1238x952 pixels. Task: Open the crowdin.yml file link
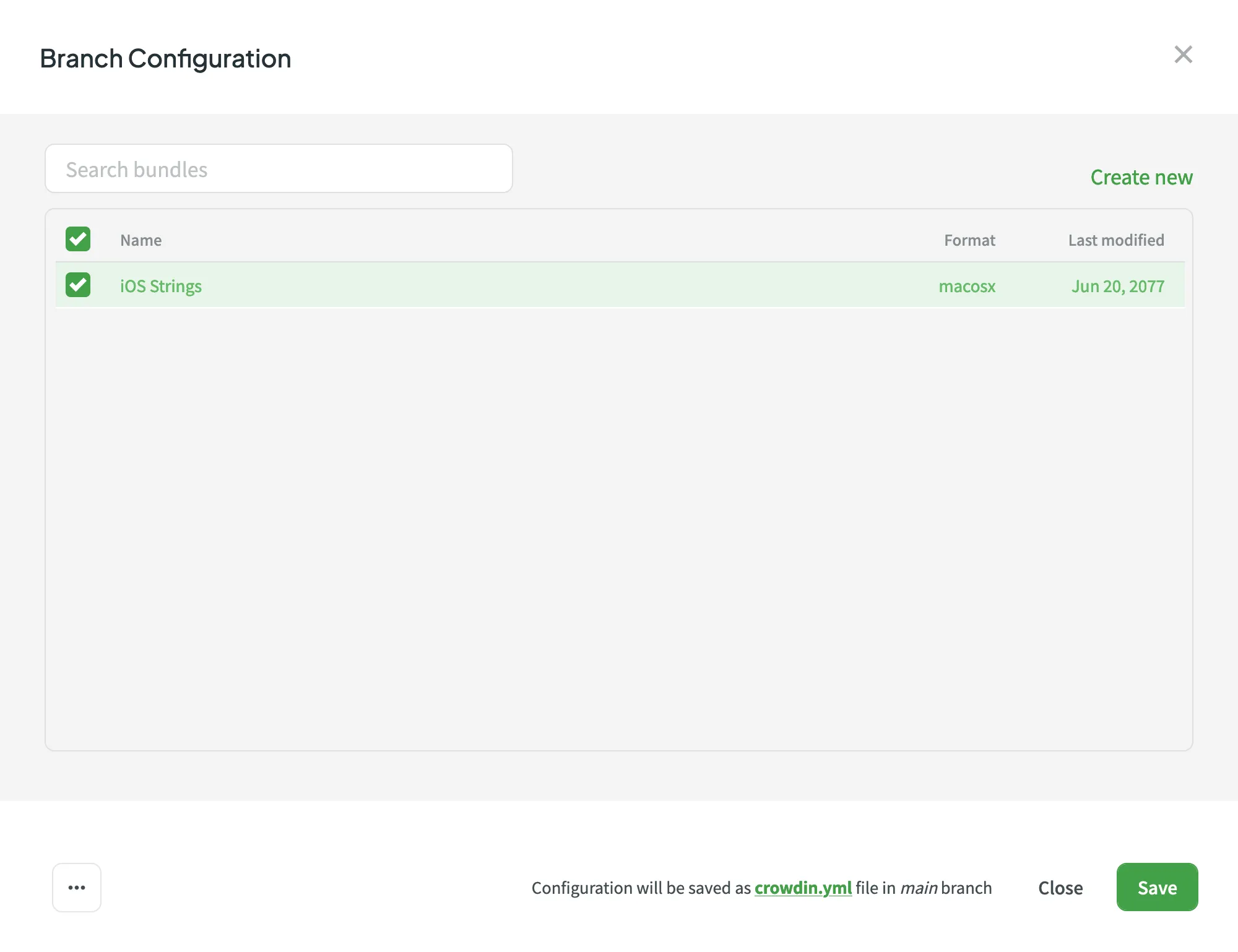tap(803, 888)
